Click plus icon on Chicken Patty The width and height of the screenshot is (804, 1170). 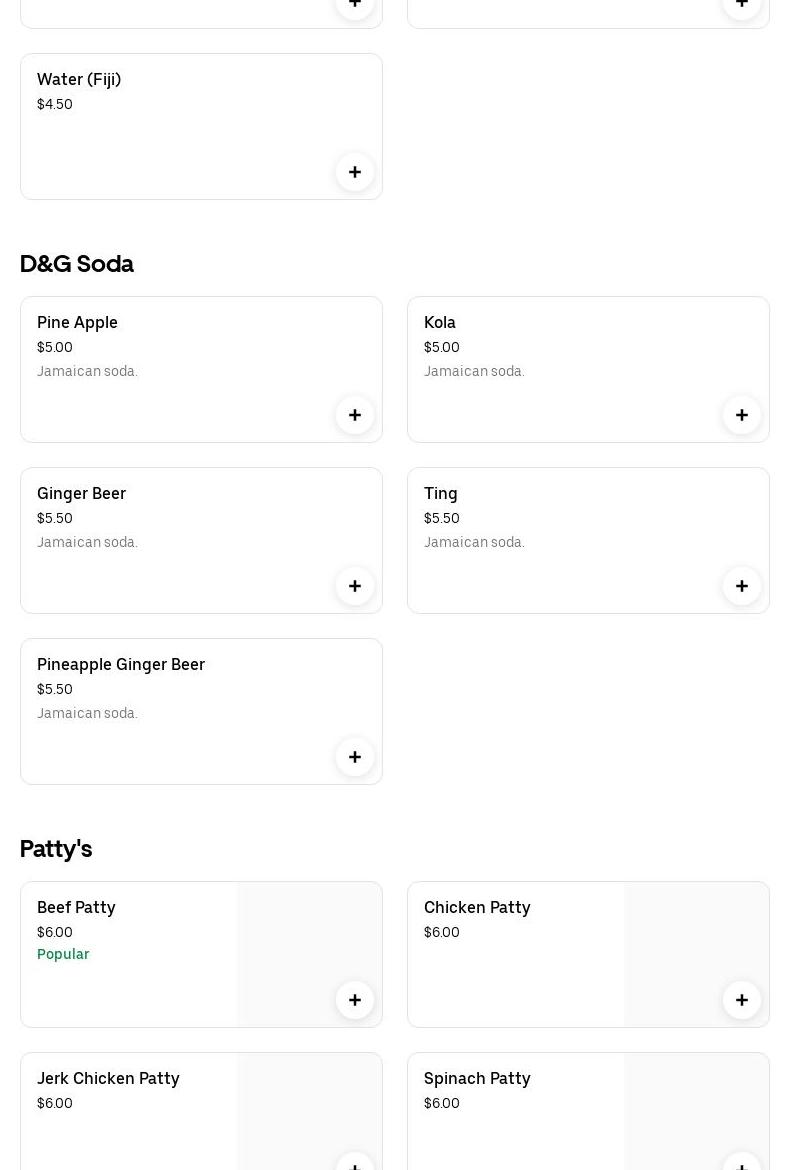[x=742, y=1000]
